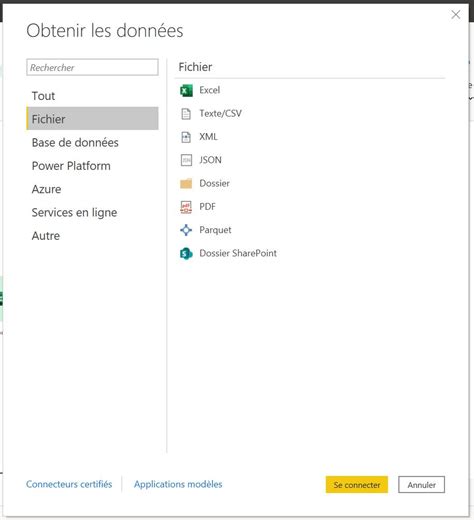
Task: Click the Dossier folder icon
Action: click(186, 183)
